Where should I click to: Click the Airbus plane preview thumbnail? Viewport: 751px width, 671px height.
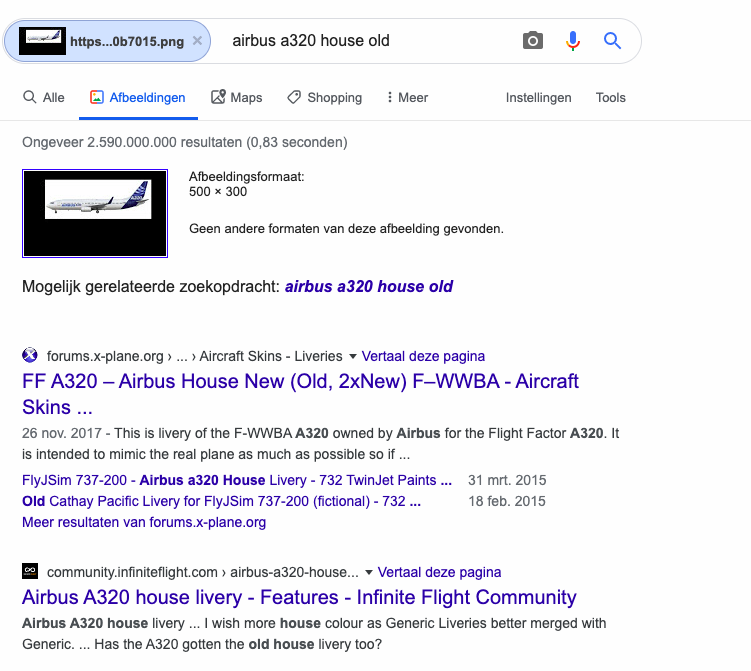click(95, 213)
